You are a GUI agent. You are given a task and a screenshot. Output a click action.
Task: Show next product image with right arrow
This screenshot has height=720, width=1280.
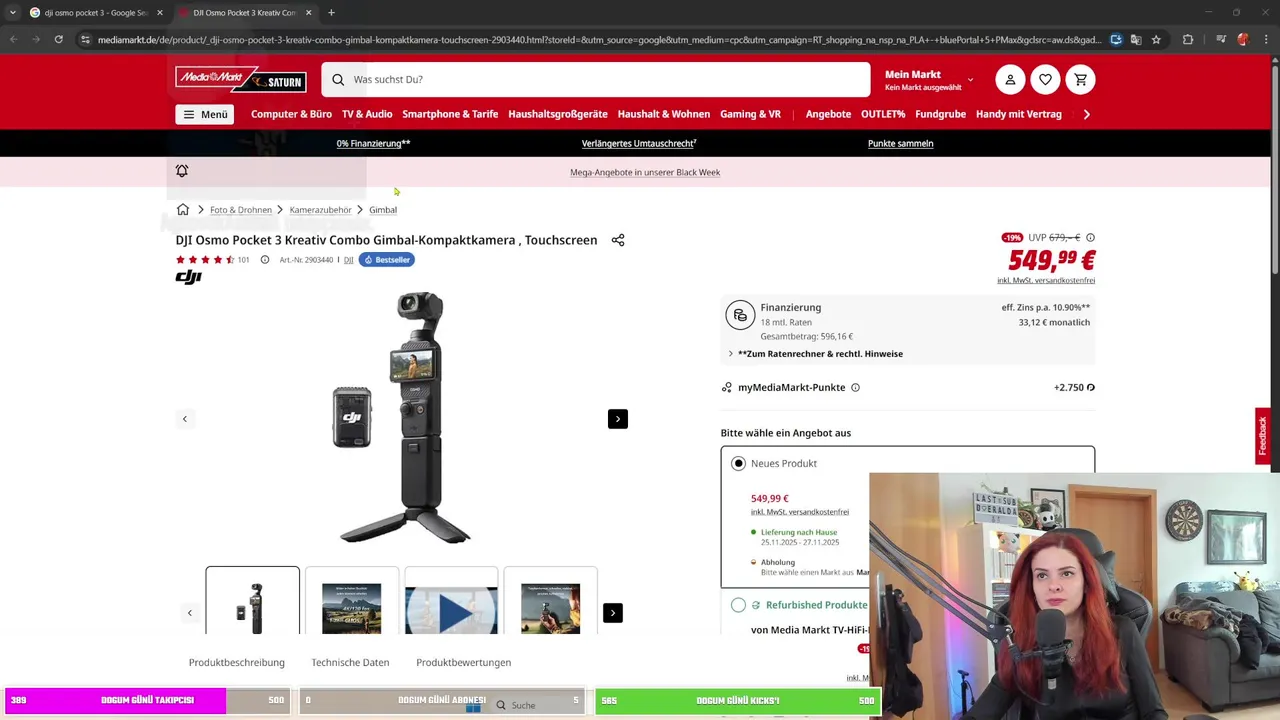(618, 419)
